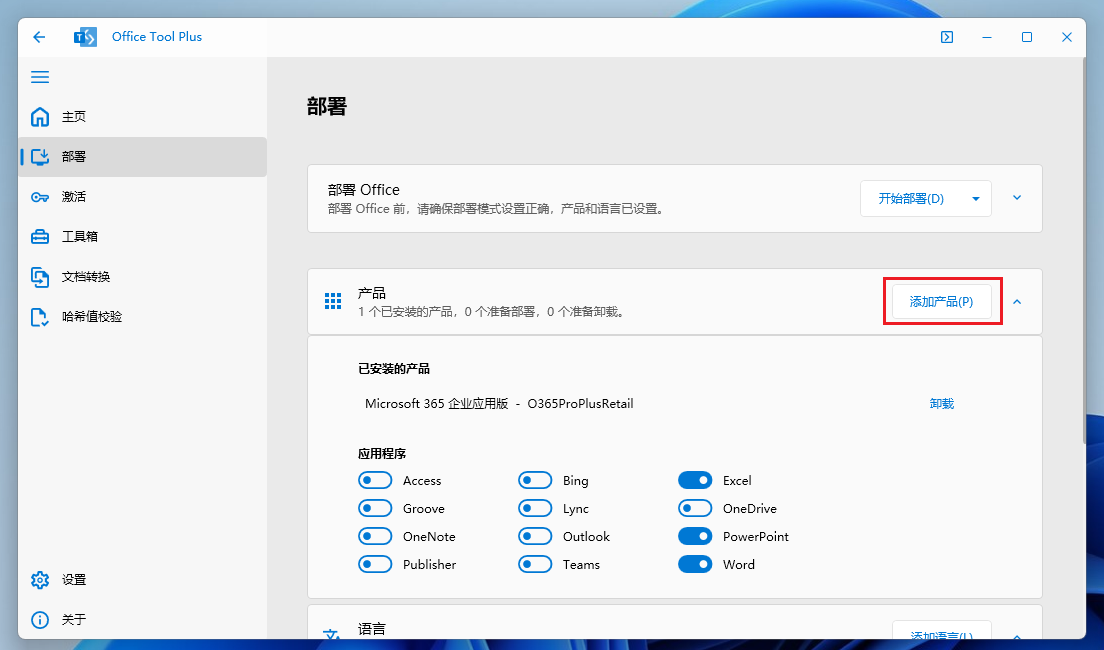
Task: Turn off the Word toggle
Action: click(x=695, y=564)
